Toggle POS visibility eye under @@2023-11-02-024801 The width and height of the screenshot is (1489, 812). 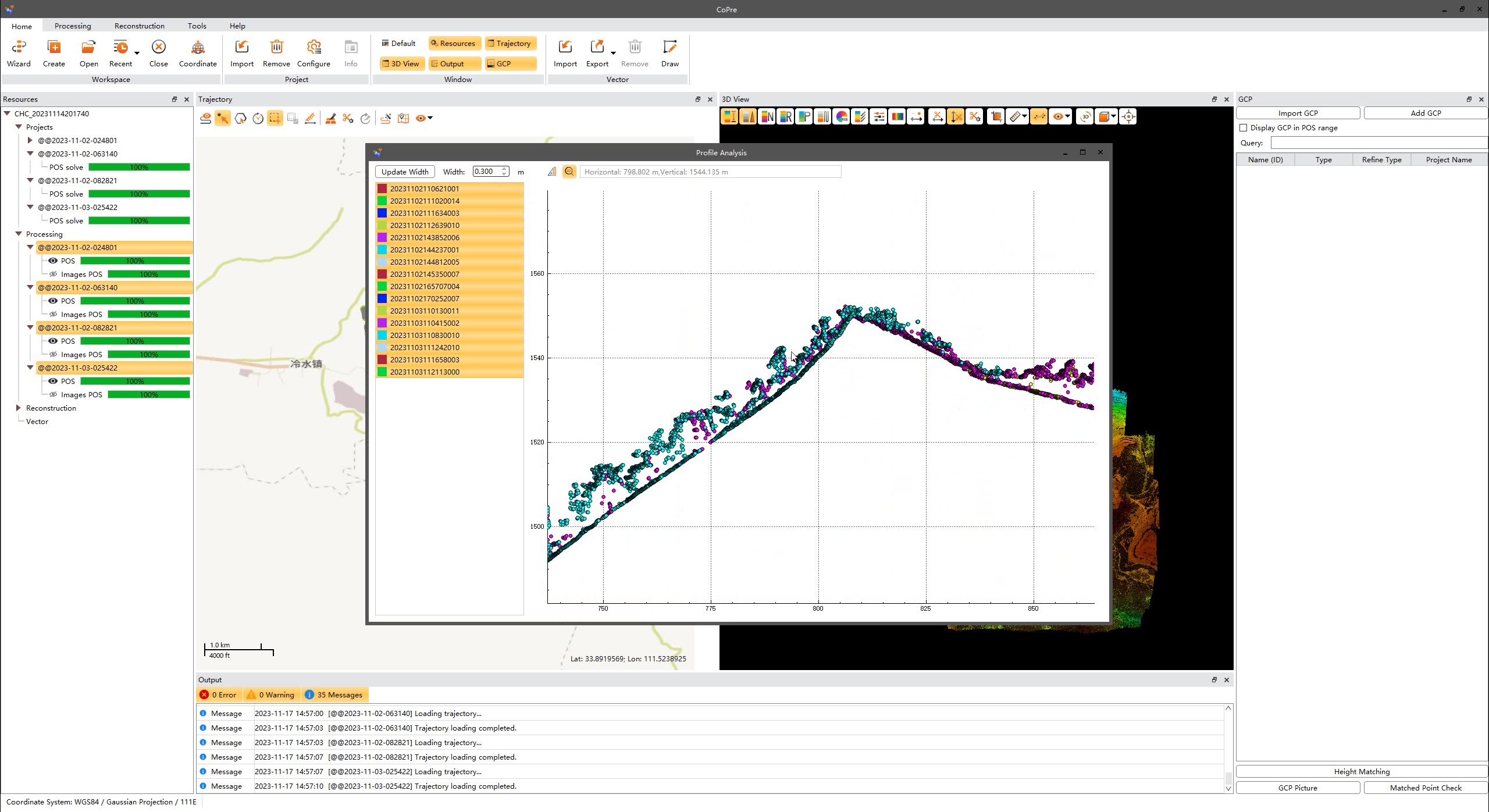tap(53, 261)
